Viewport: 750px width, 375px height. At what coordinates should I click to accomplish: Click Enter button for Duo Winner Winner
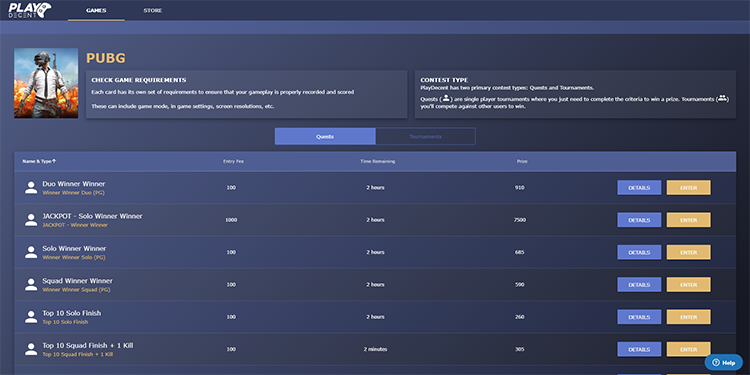pyautogui.click(x=688, y=188)
